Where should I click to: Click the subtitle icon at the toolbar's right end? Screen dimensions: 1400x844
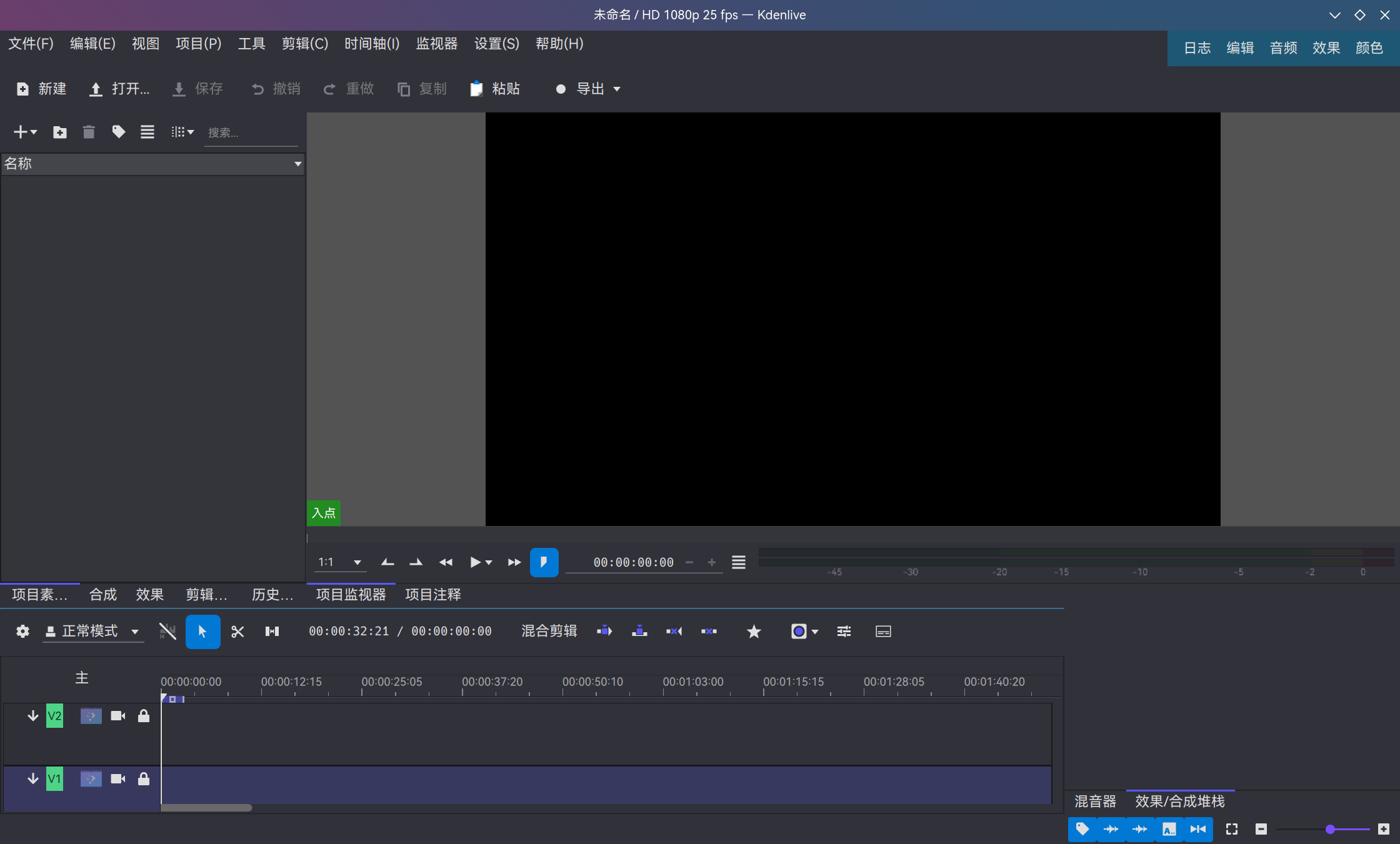tap(882, 632)
